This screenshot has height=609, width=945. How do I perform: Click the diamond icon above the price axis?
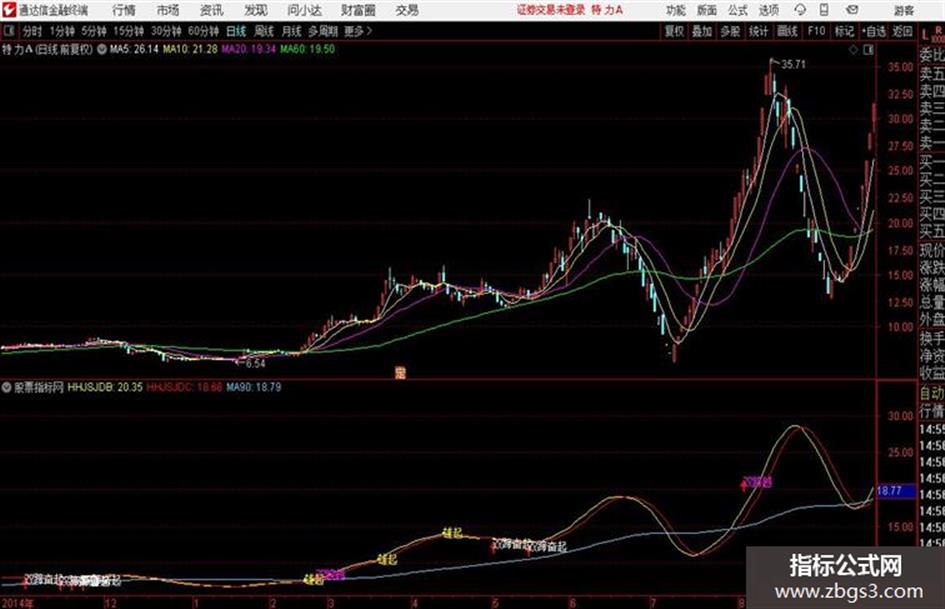853,50
